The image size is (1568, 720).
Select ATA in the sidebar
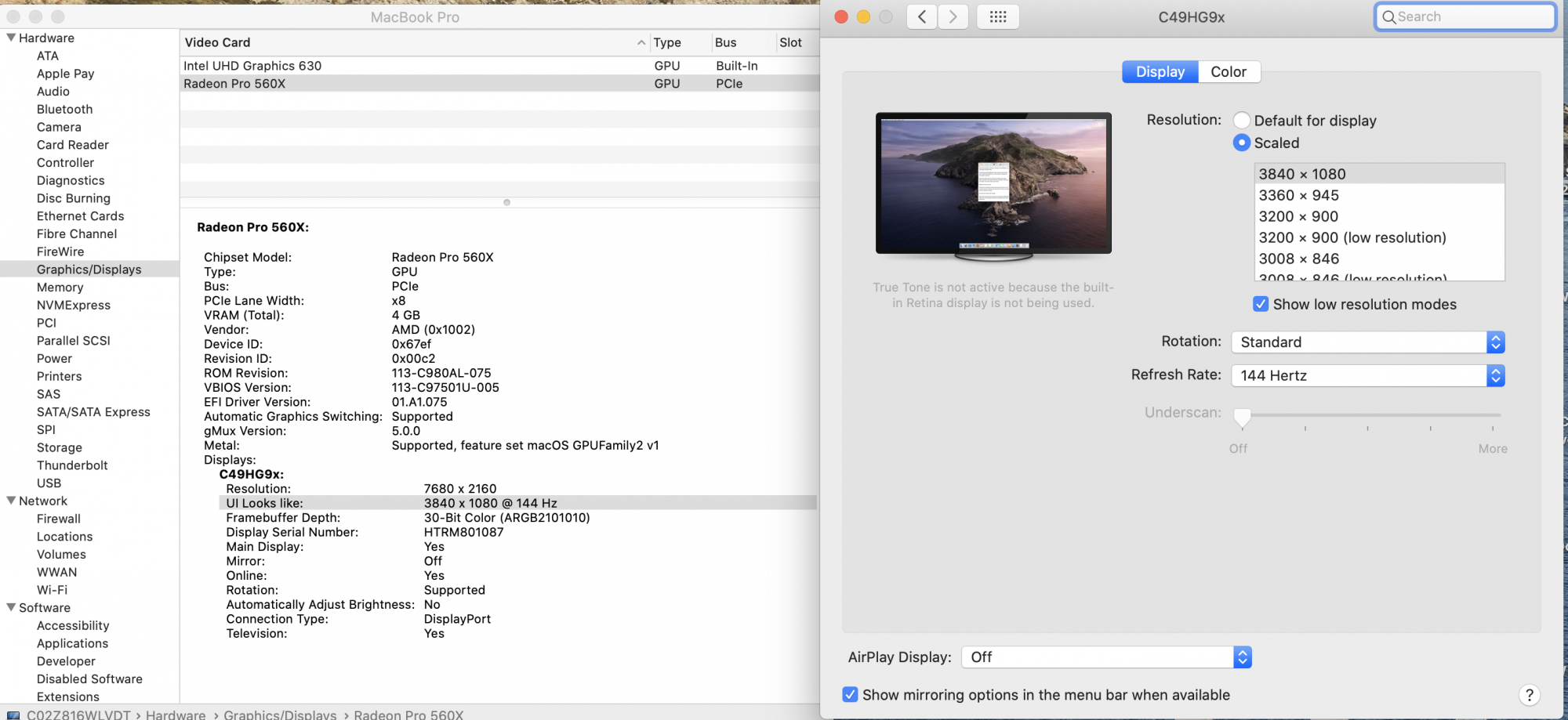pyautogui.click(x=48, y=56)
